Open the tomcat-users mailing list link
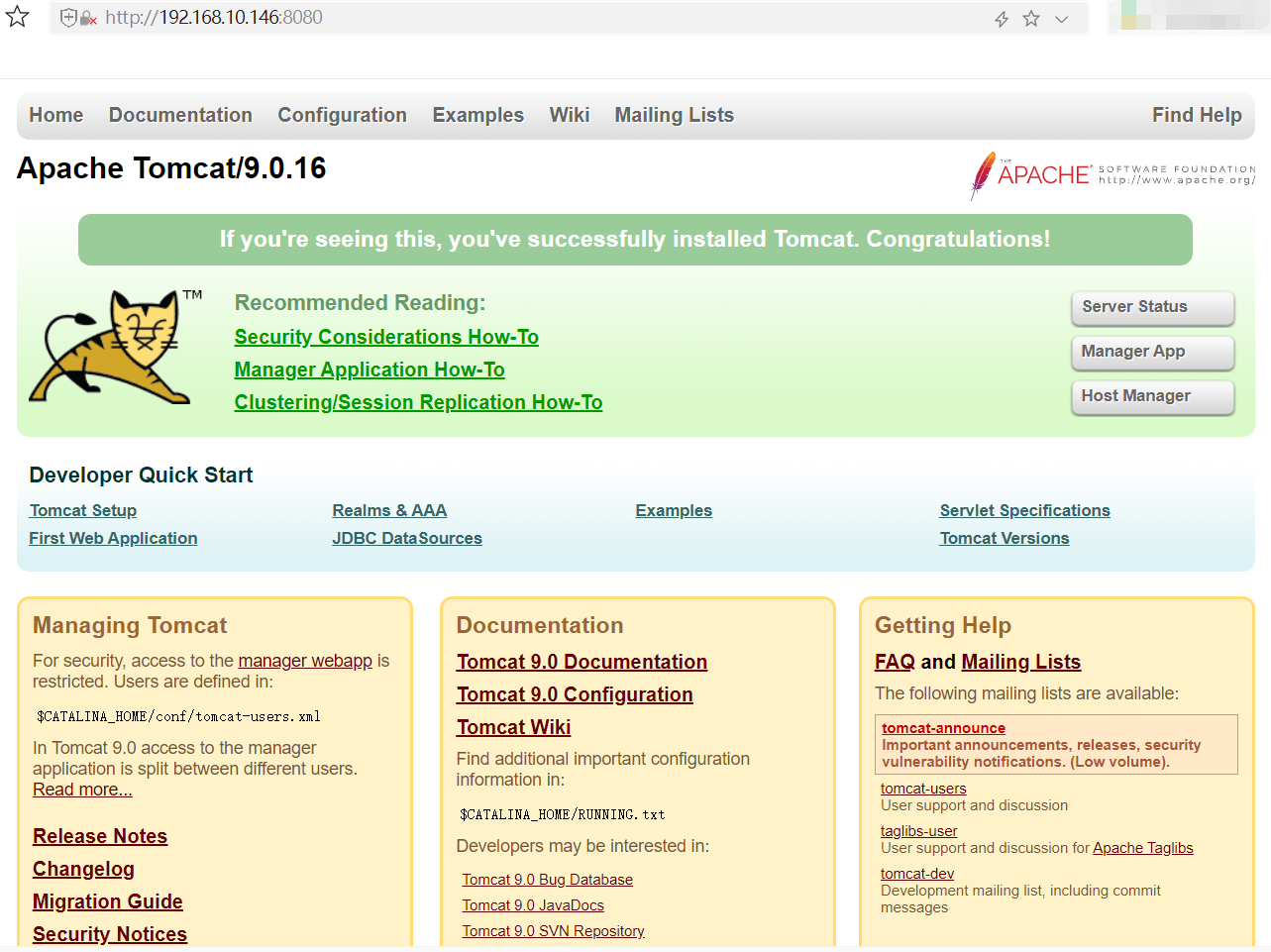 (923, 789)
